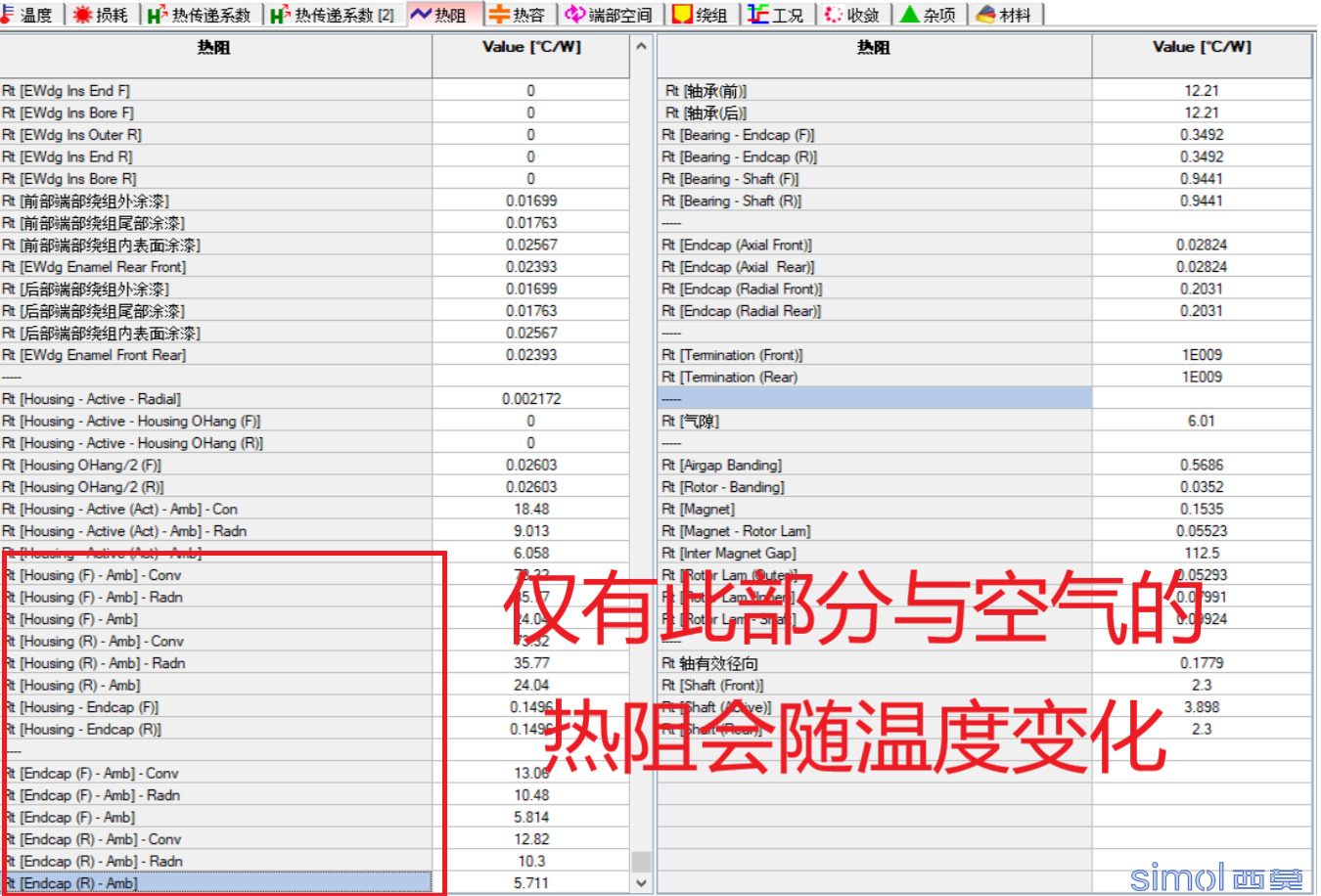Select row Rt [EWdg Ins End F]
The width and height of the screenshot is (1321, 896).
215,91
